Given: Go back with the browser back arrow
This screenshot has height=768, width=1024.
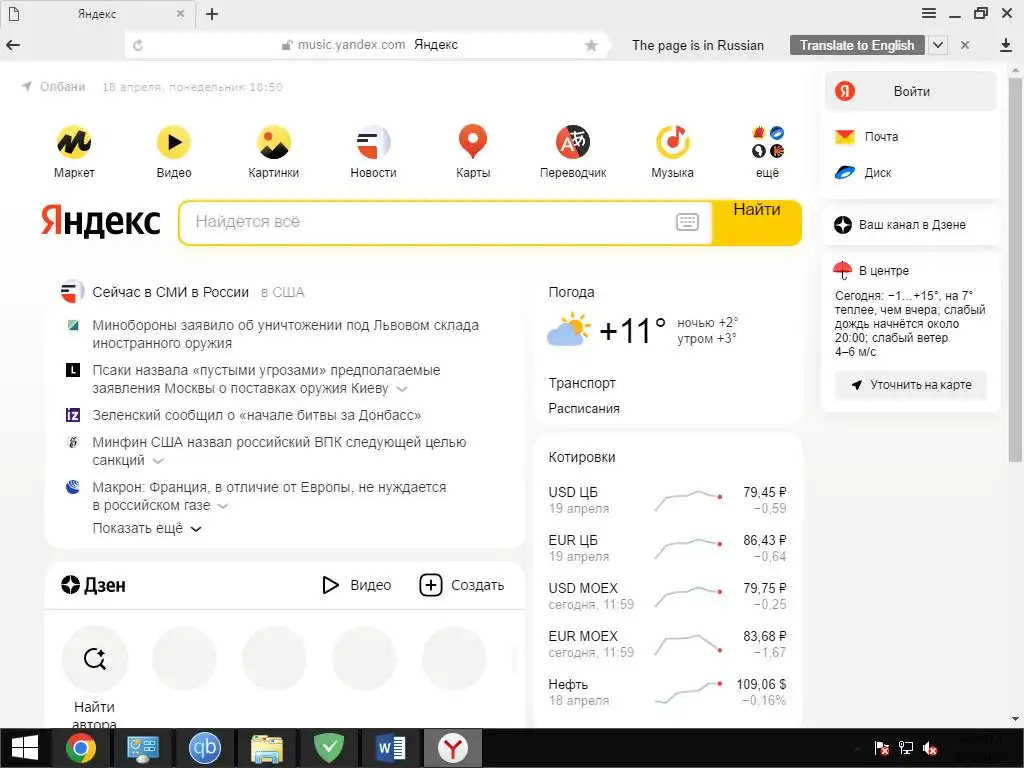Looking at the screenshot, I should pyautogui.click(x=13, y=45).
